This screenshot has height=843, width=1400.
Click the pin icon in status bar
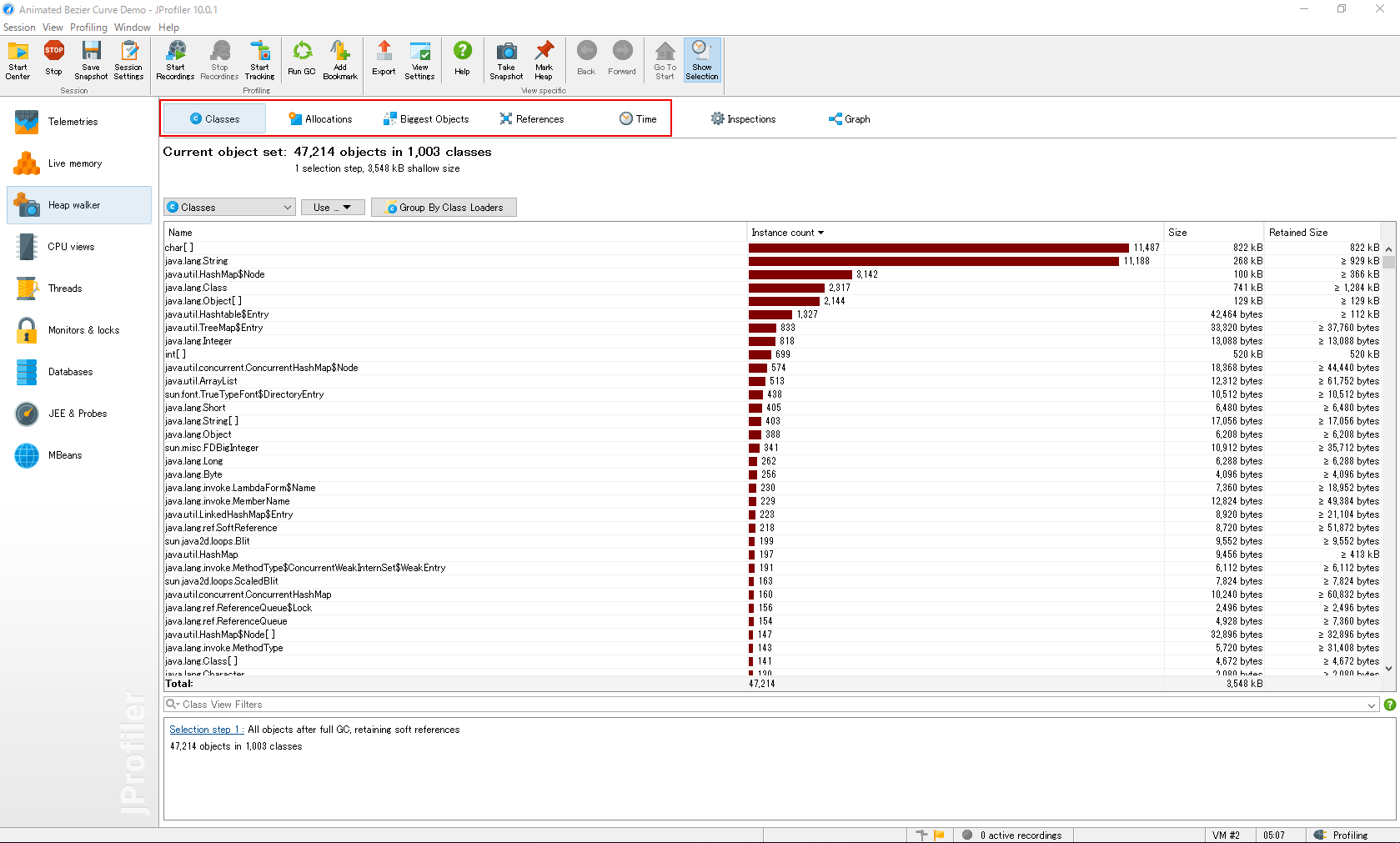point(921,835)
